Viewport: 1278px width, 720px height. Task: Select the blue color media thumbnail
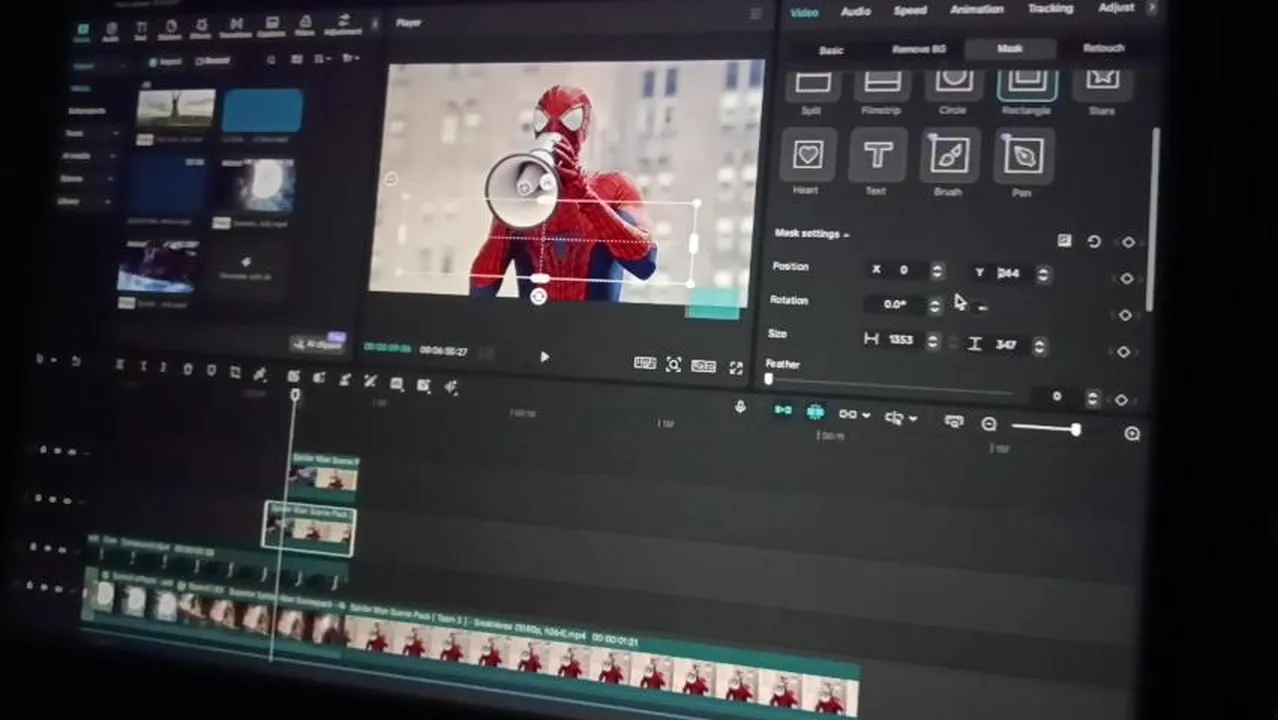click(x=262, y=110)
